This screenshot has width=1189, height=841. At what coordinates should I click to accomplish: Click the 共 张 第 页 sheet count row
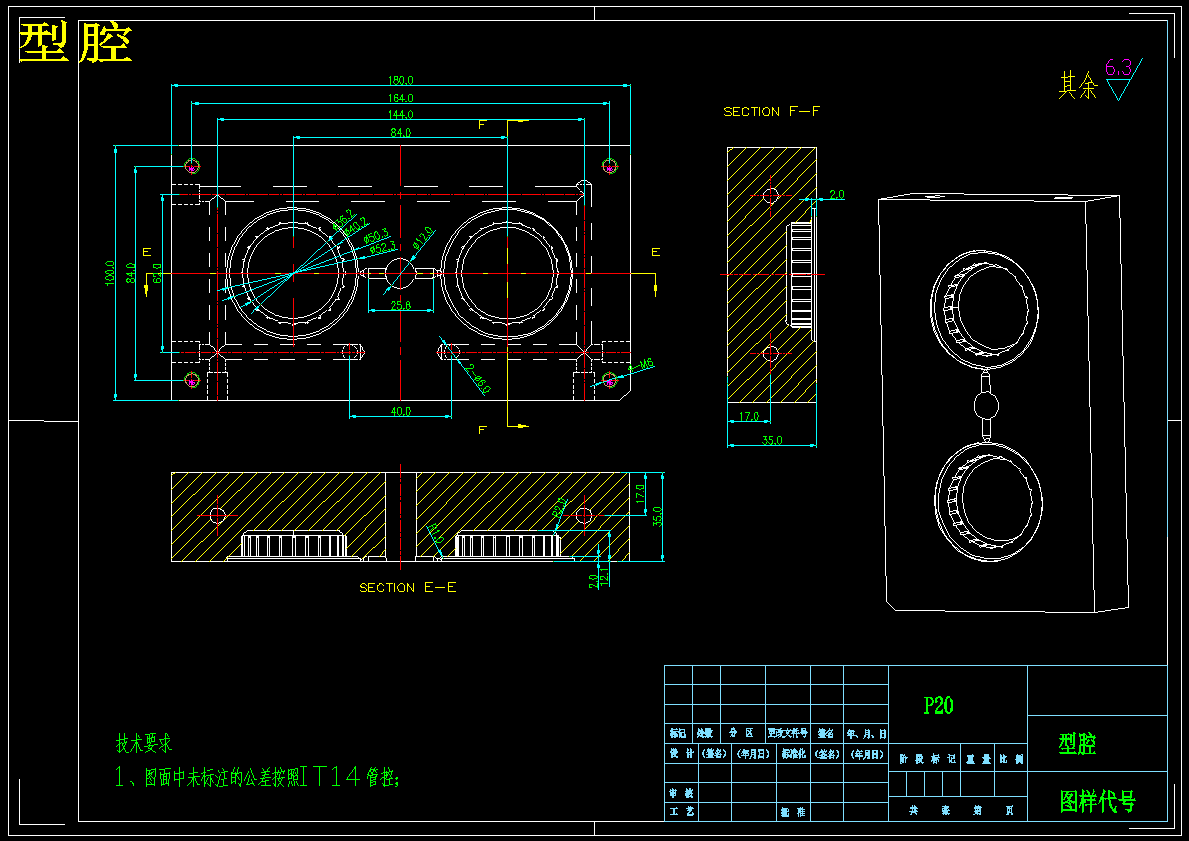click(x=958, y=810)
